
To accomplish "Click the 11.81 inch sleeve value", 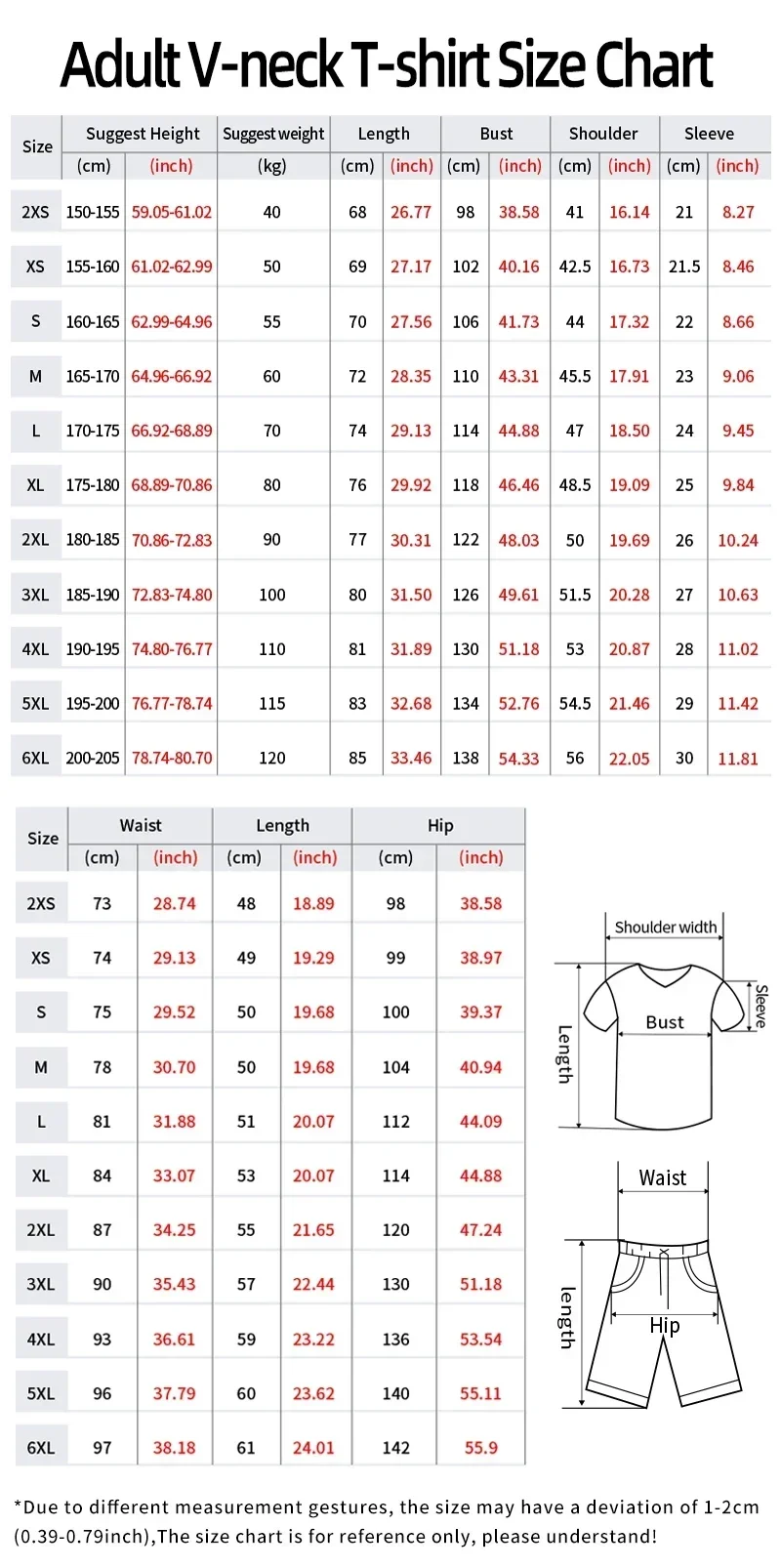I will [737, 758].
